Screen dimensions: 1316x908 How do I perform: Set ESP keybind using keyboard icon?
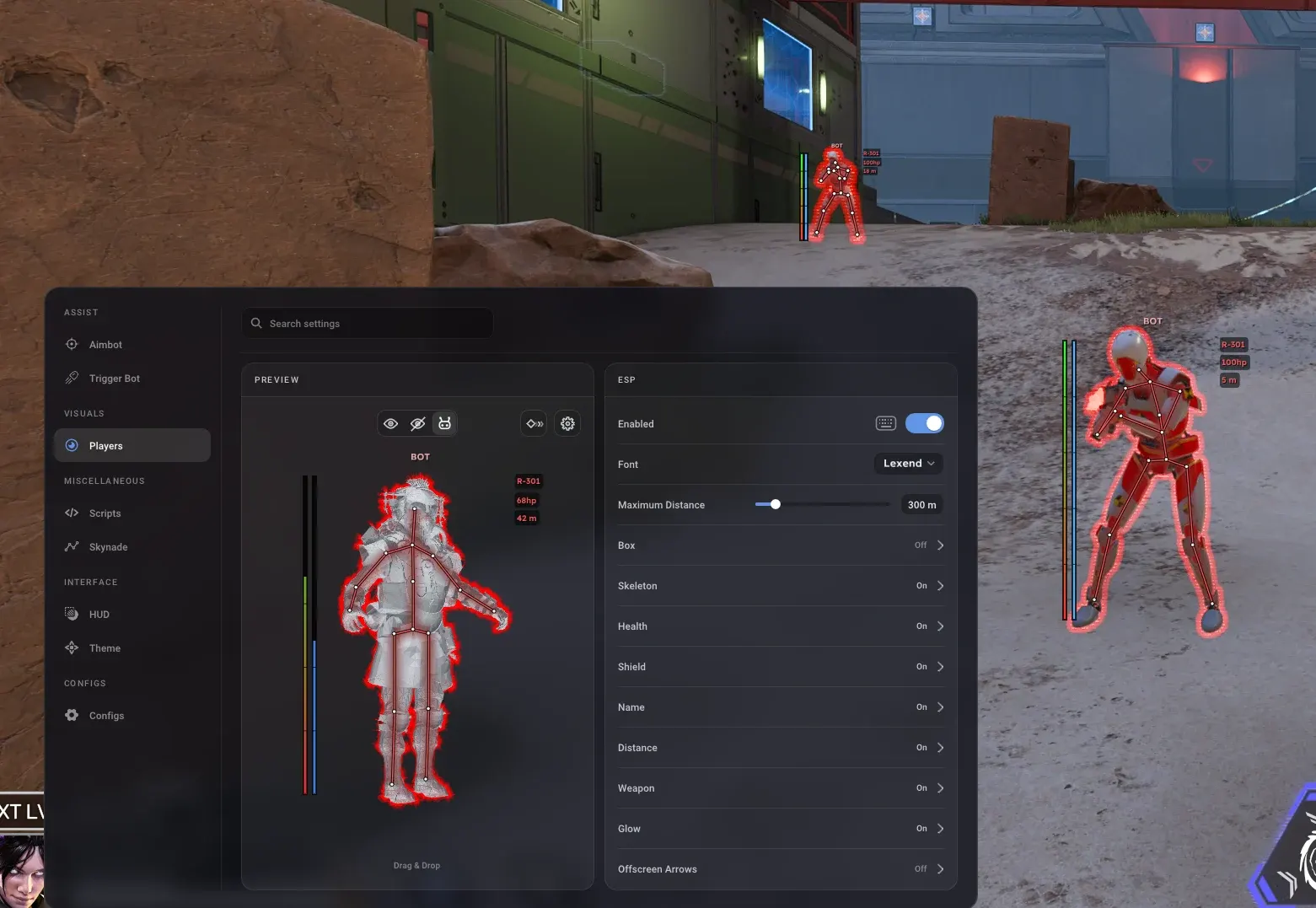pos(885,423)
